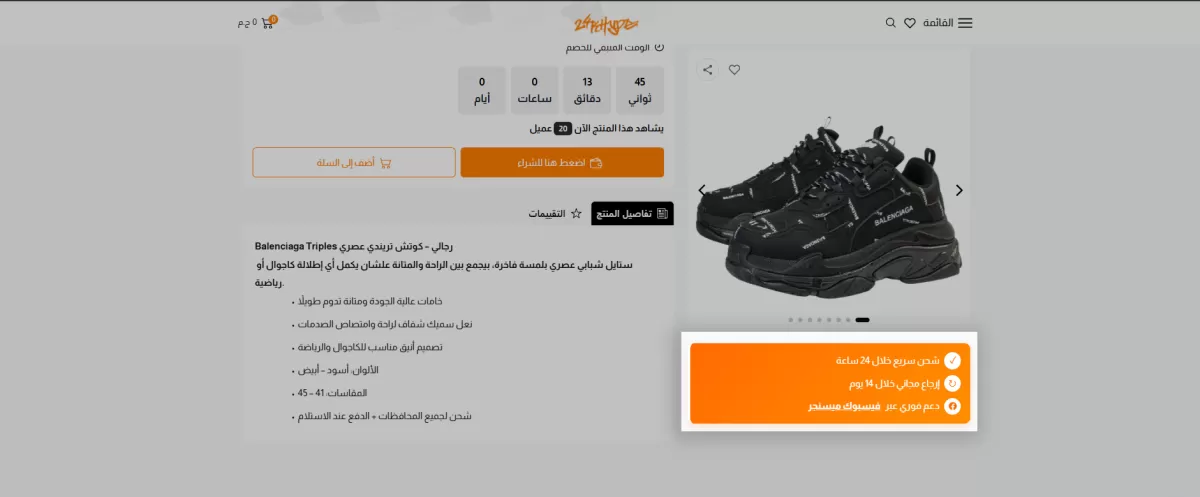The image size is (1200, 497).
Task: Show next product image with right arrow
Action: pos(959,190)
